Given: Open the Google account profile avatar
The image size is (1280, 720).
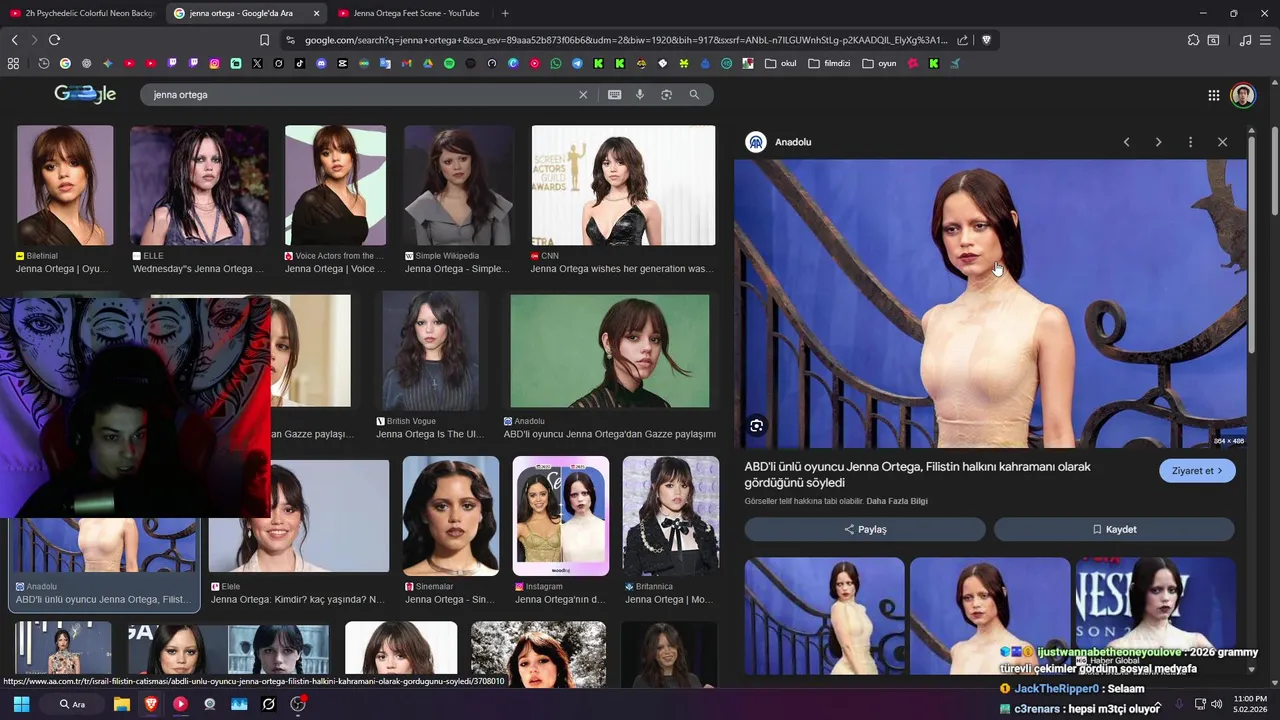Looking at the screenshot, I should tap(1243, 95).
